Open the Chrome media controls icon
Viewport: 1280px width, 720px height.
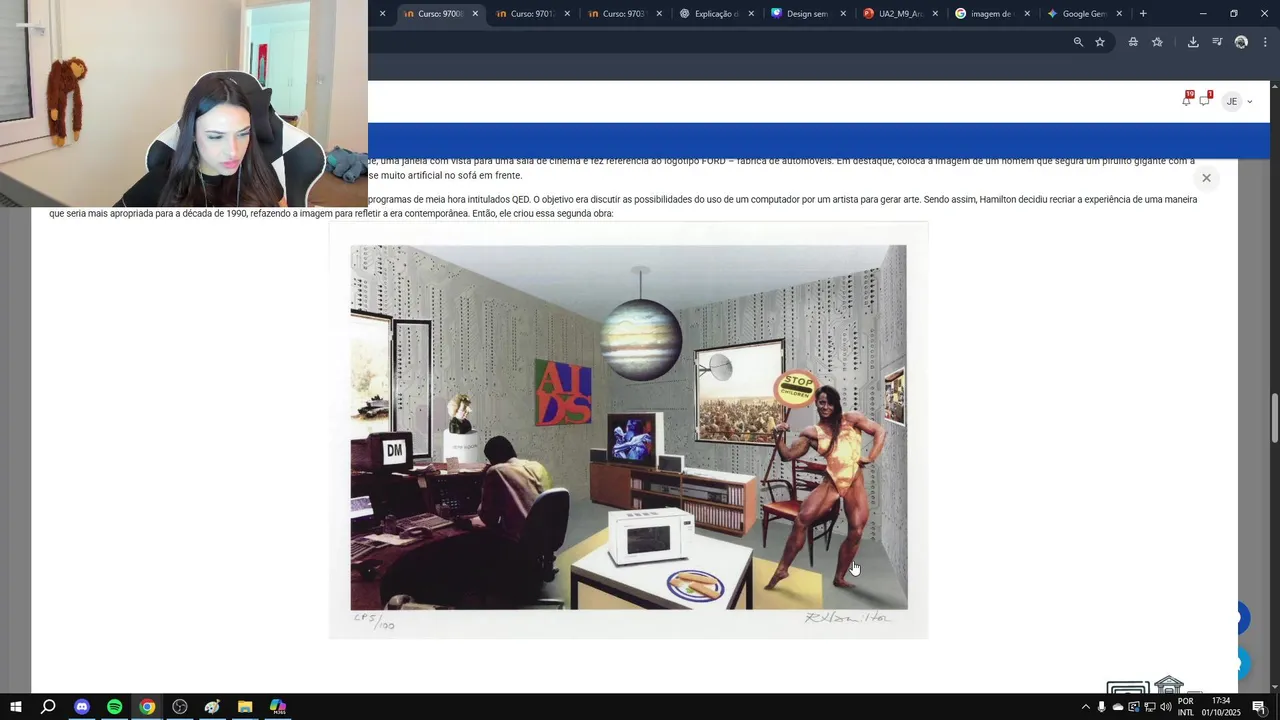(x=1217, y=42)
